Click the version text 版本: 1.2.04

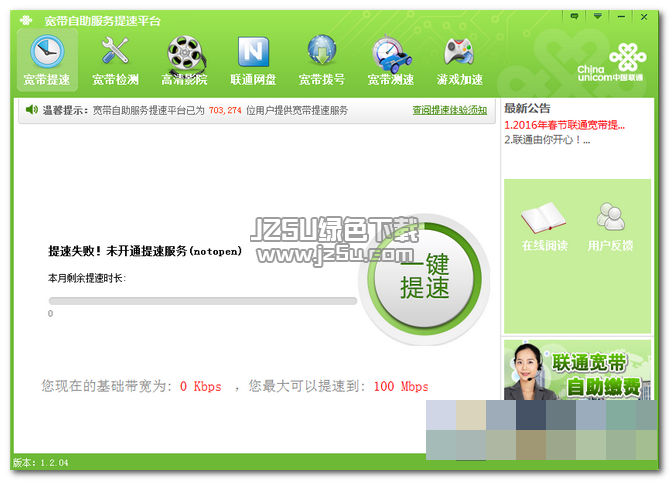(x=41, y=463)
